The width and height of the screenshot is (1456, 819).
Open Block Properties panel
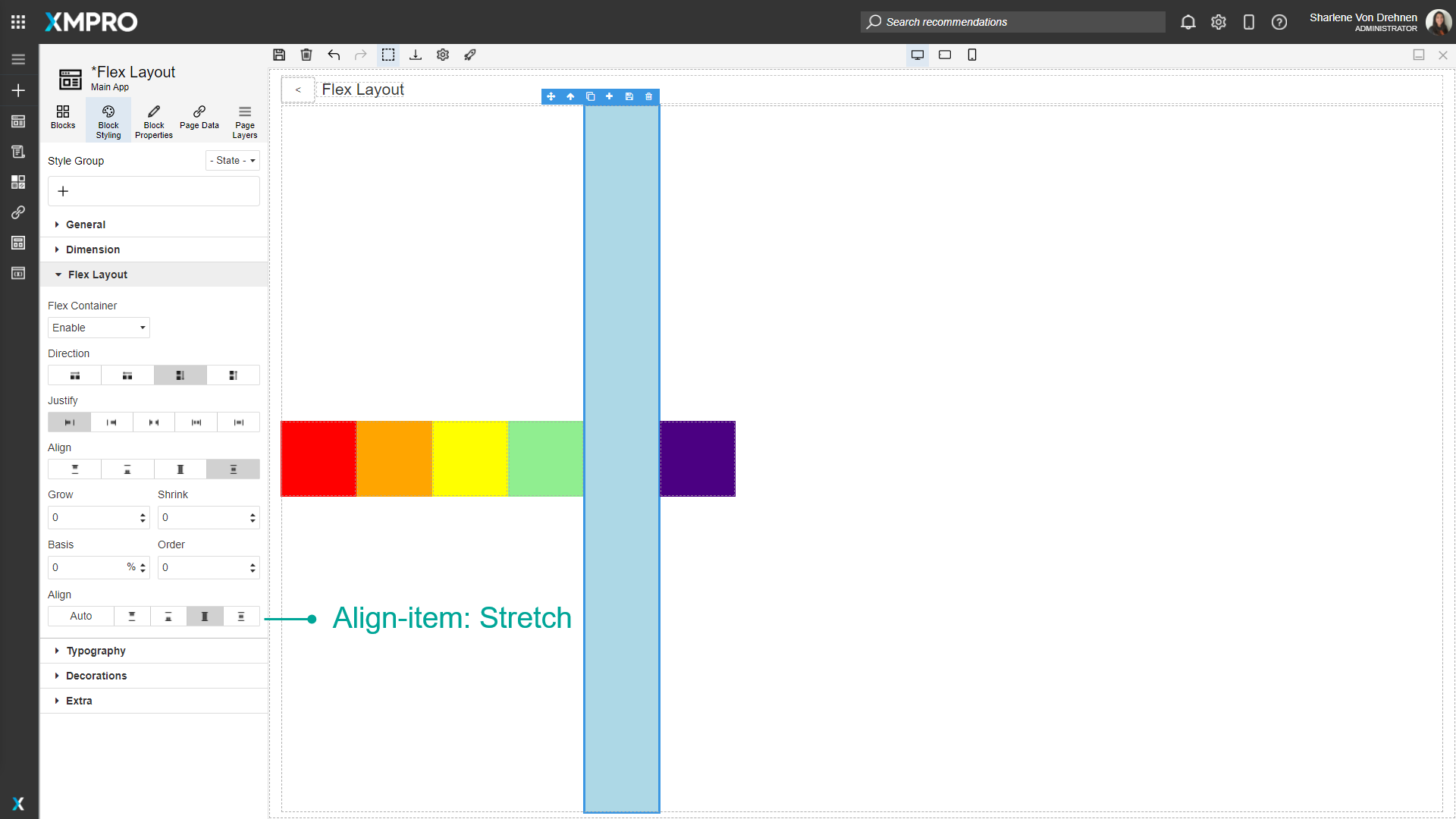[x=153, y=119]
